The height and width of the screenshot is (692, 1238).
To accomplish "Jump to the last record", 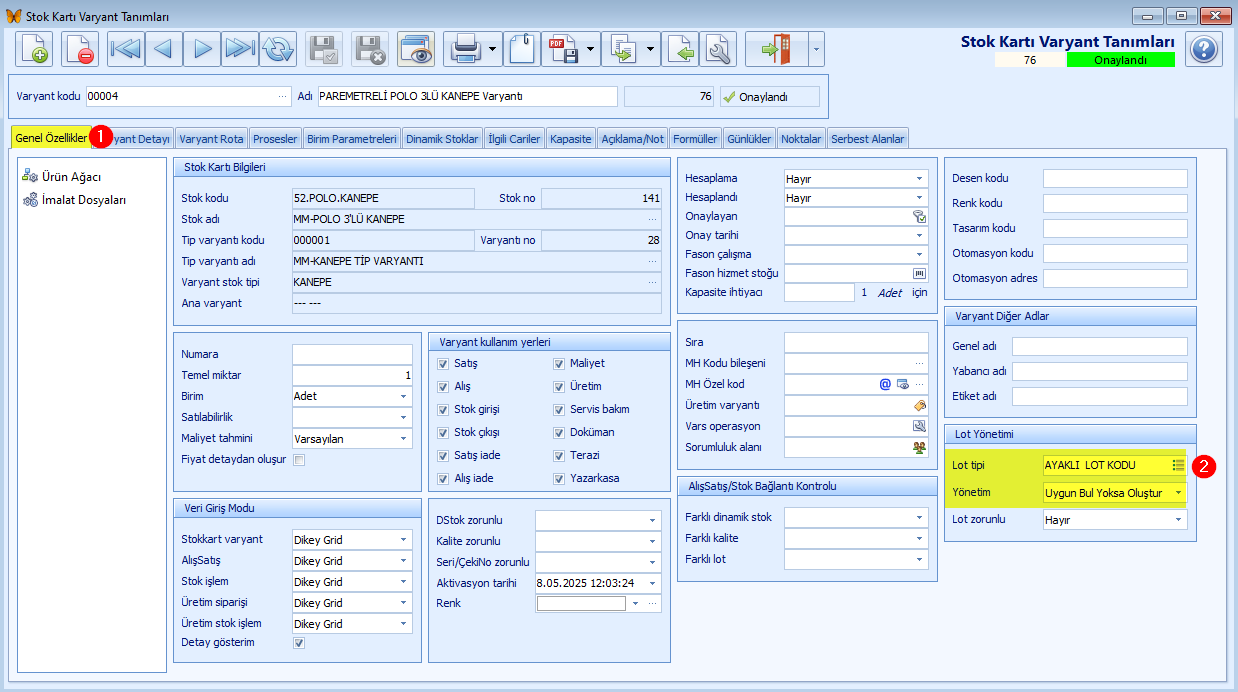I will coord(240,48).
